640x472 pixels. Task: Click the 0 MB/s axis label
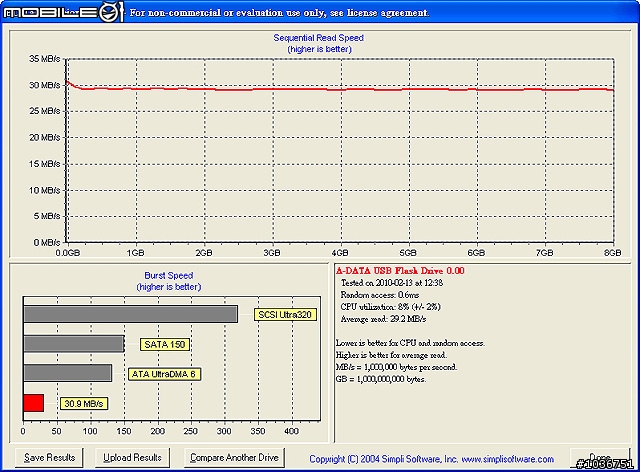pyautogui.click(x=47, y=243)
